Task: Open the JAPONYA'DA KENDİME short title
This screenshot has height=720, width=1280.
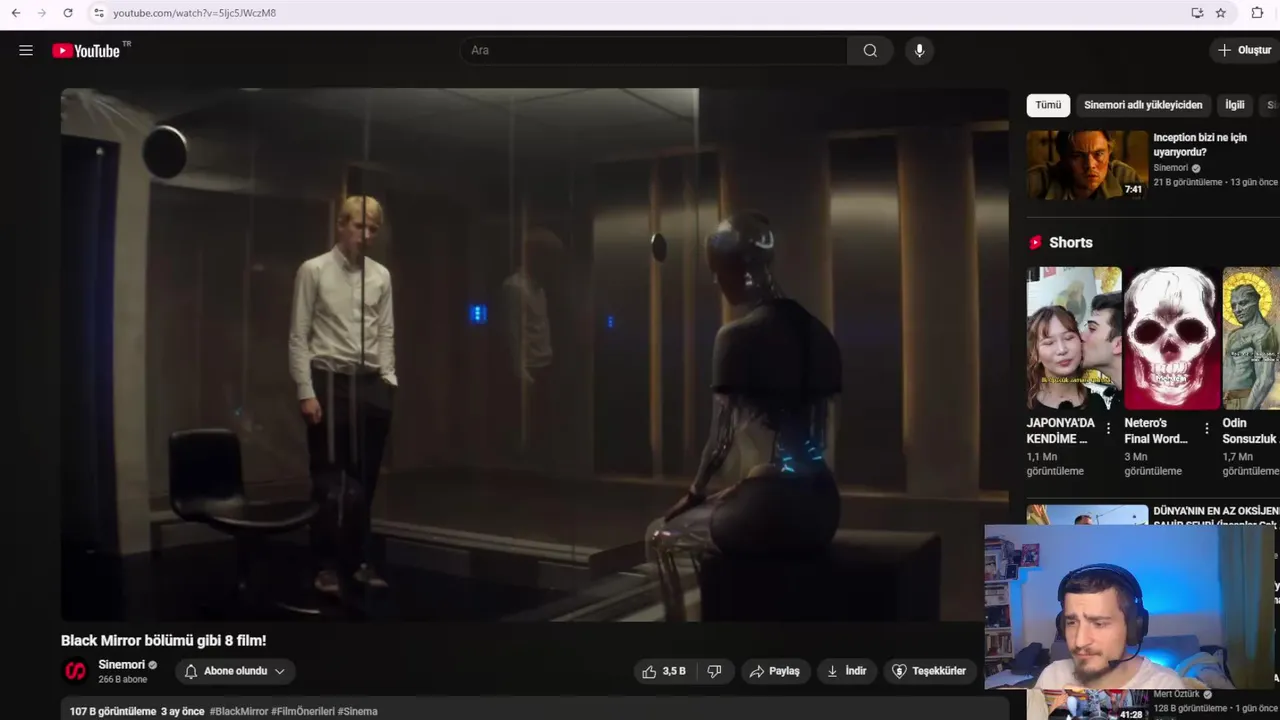Action: pos(1061,431)
